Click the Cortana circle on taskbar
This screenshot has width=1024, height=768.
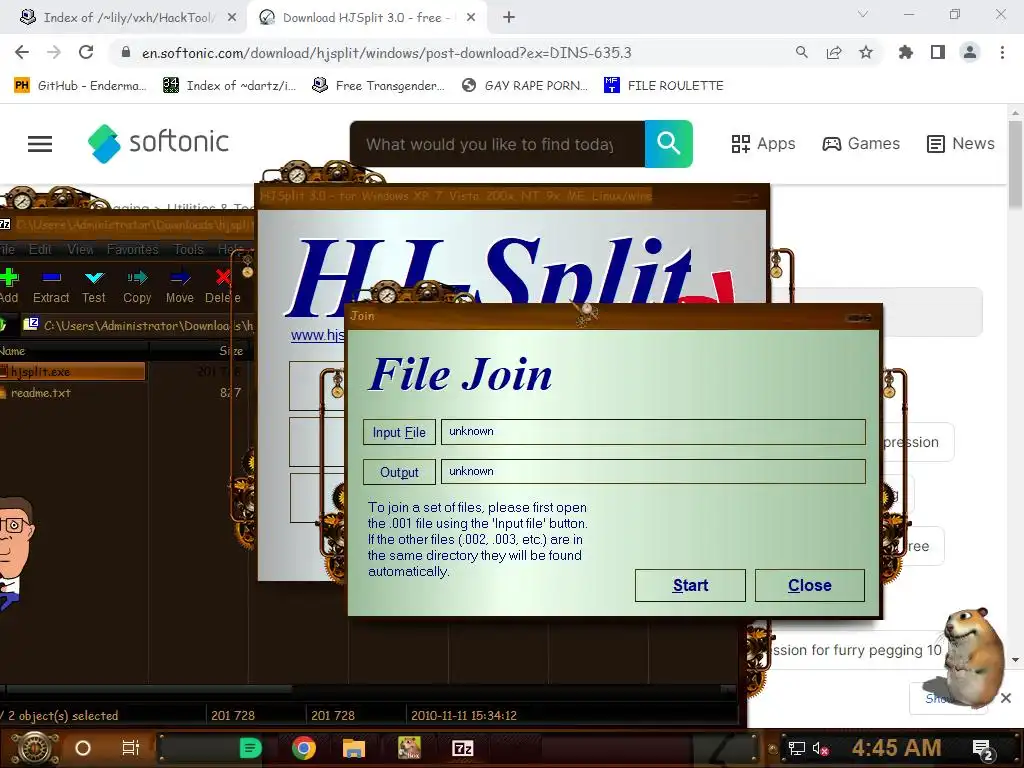click(x=83, y=748)
